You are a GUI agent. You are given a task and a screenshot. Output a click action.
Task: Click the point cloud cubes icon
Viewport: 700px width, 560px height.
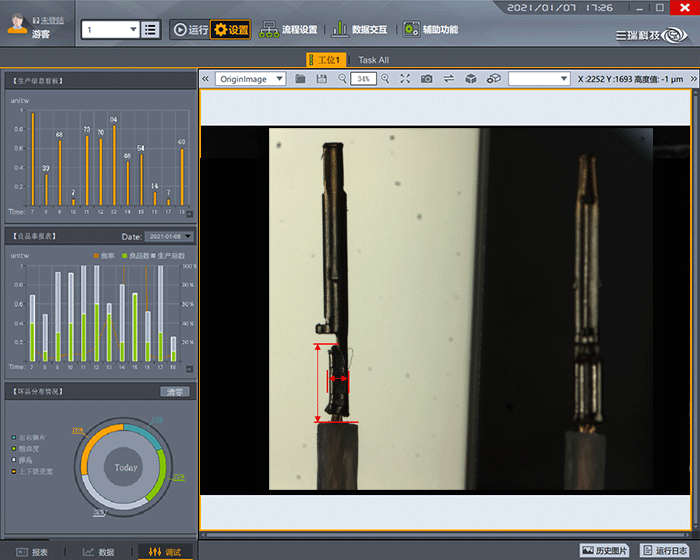click(493, 79)
